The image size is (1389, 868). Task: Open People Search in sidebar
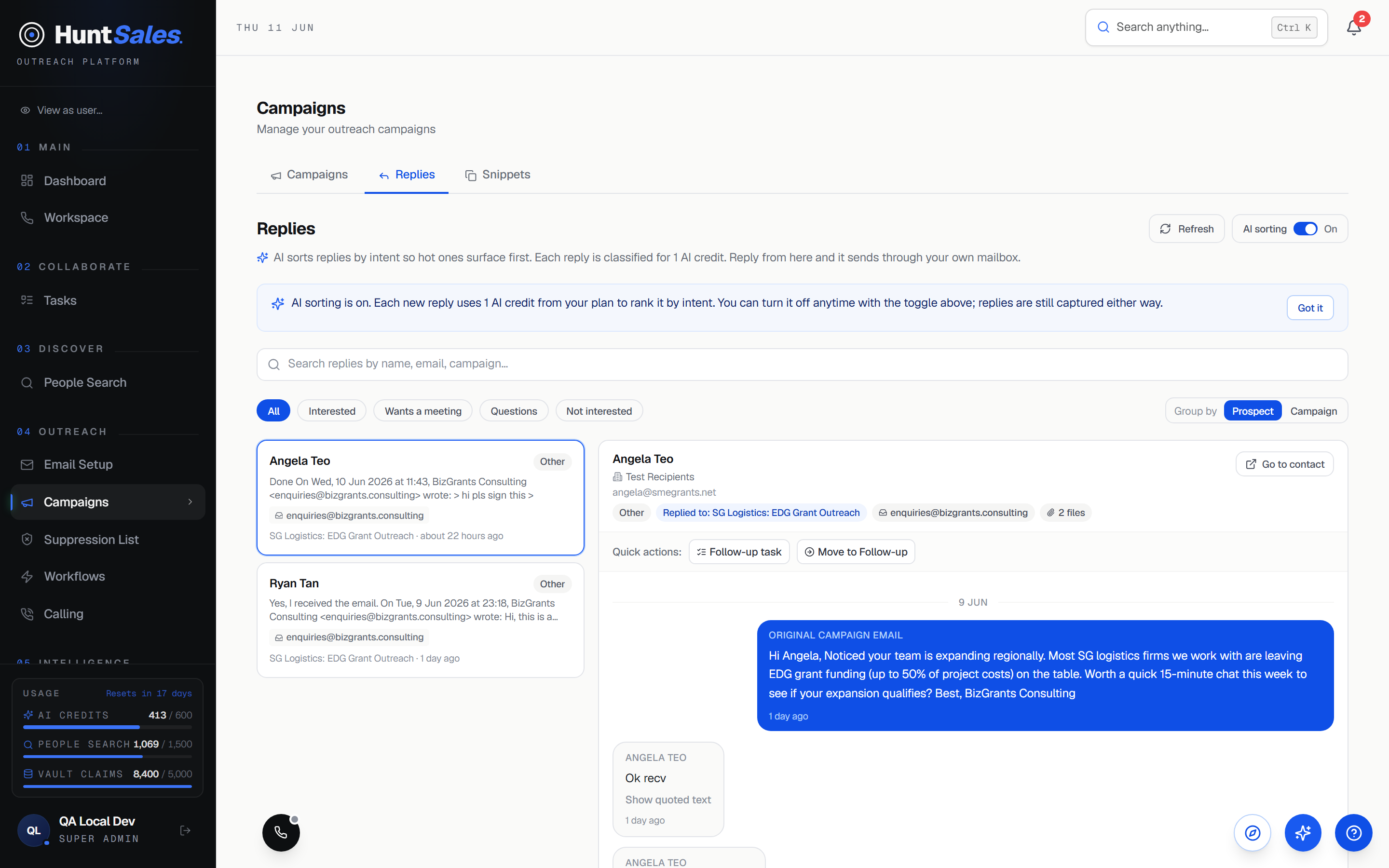(x=108, y=382)
